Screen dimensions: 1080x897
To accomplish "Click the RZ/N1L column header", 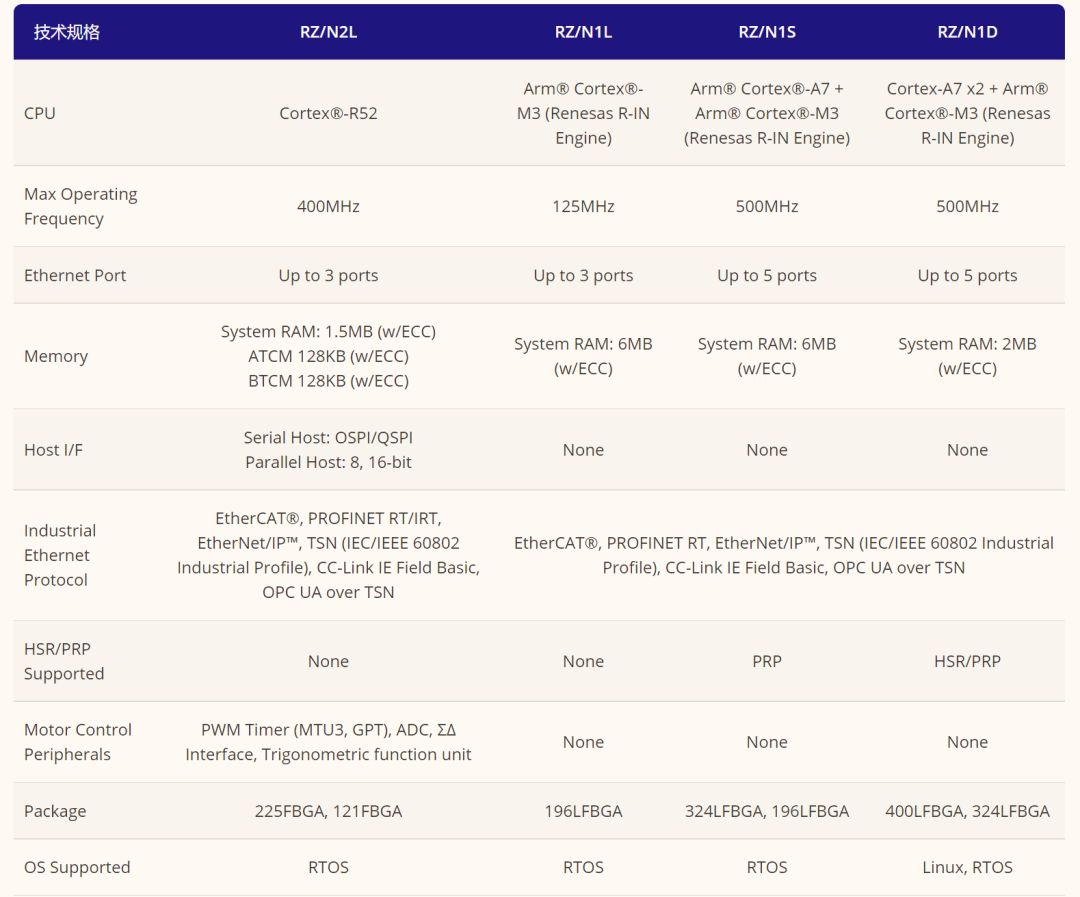I will (583, 32).
